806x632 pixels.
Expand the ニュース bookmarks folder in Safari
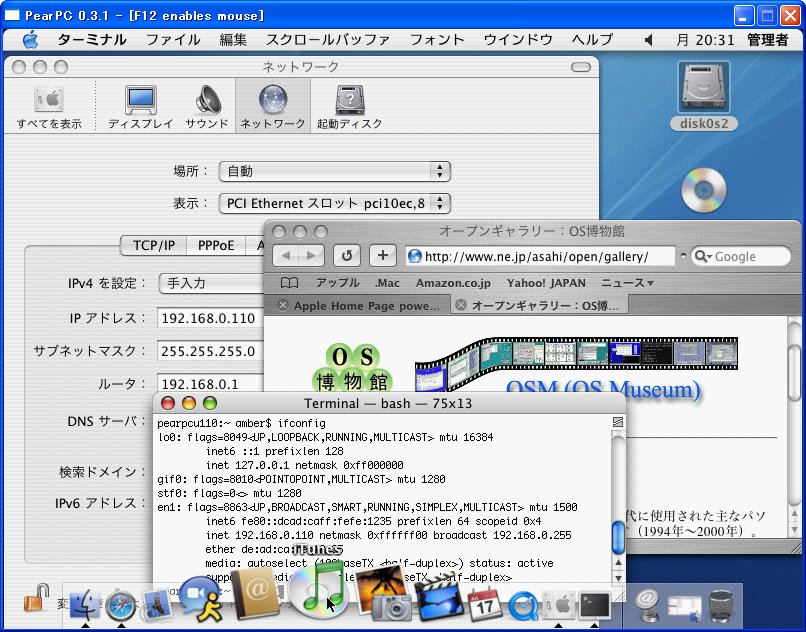[627, 283]
